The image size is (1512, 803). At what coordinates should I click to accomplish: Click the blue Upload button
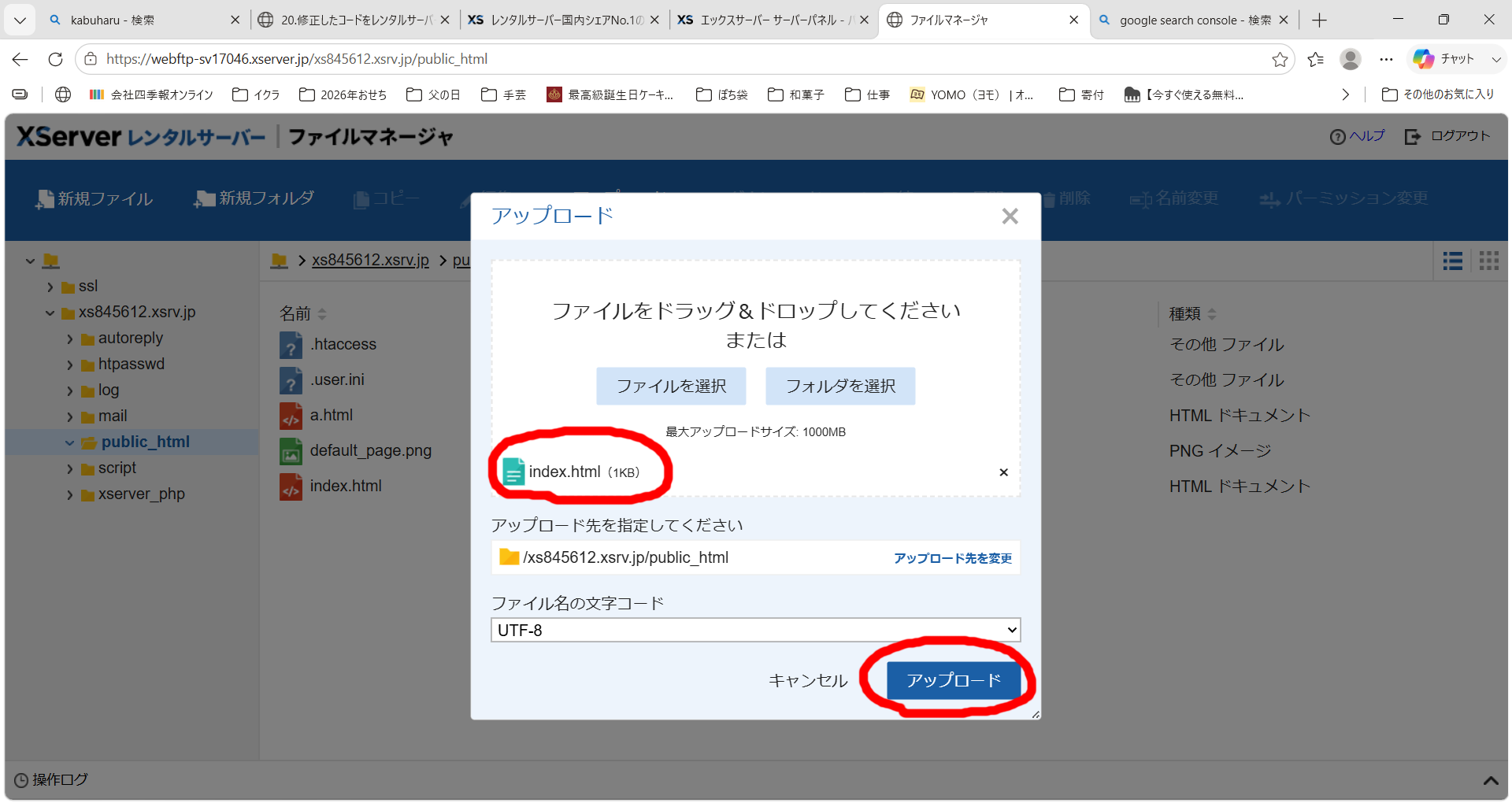954,680
